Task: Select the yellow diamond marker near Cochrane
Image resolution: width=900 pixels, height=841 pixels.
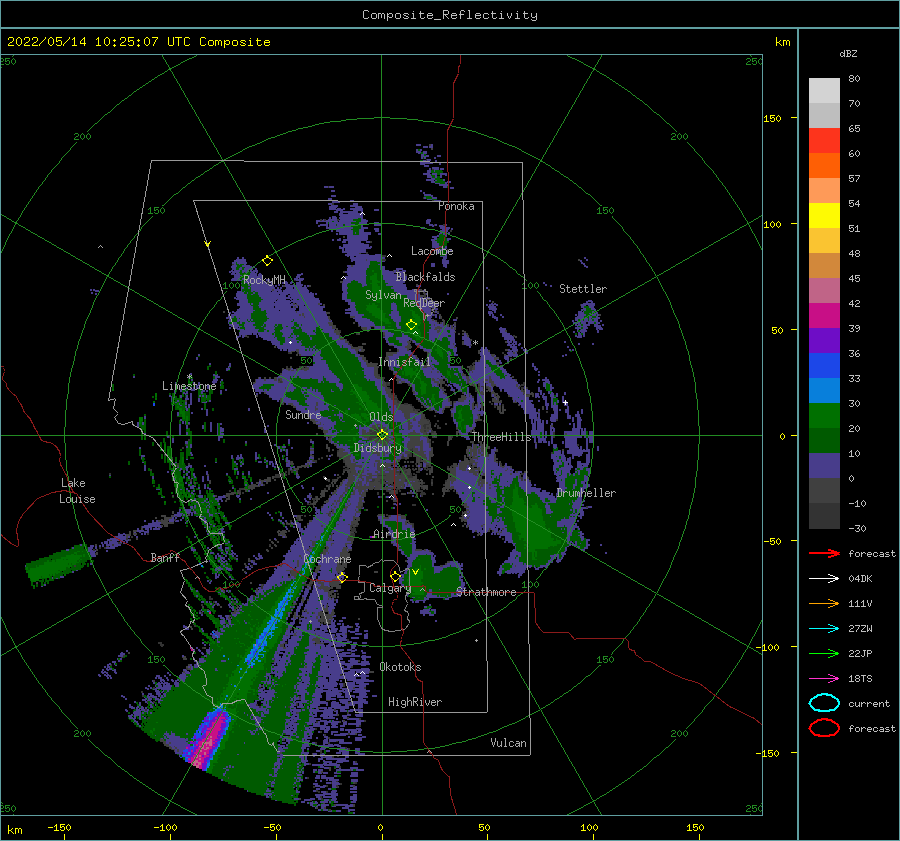Action: [342, 577]
